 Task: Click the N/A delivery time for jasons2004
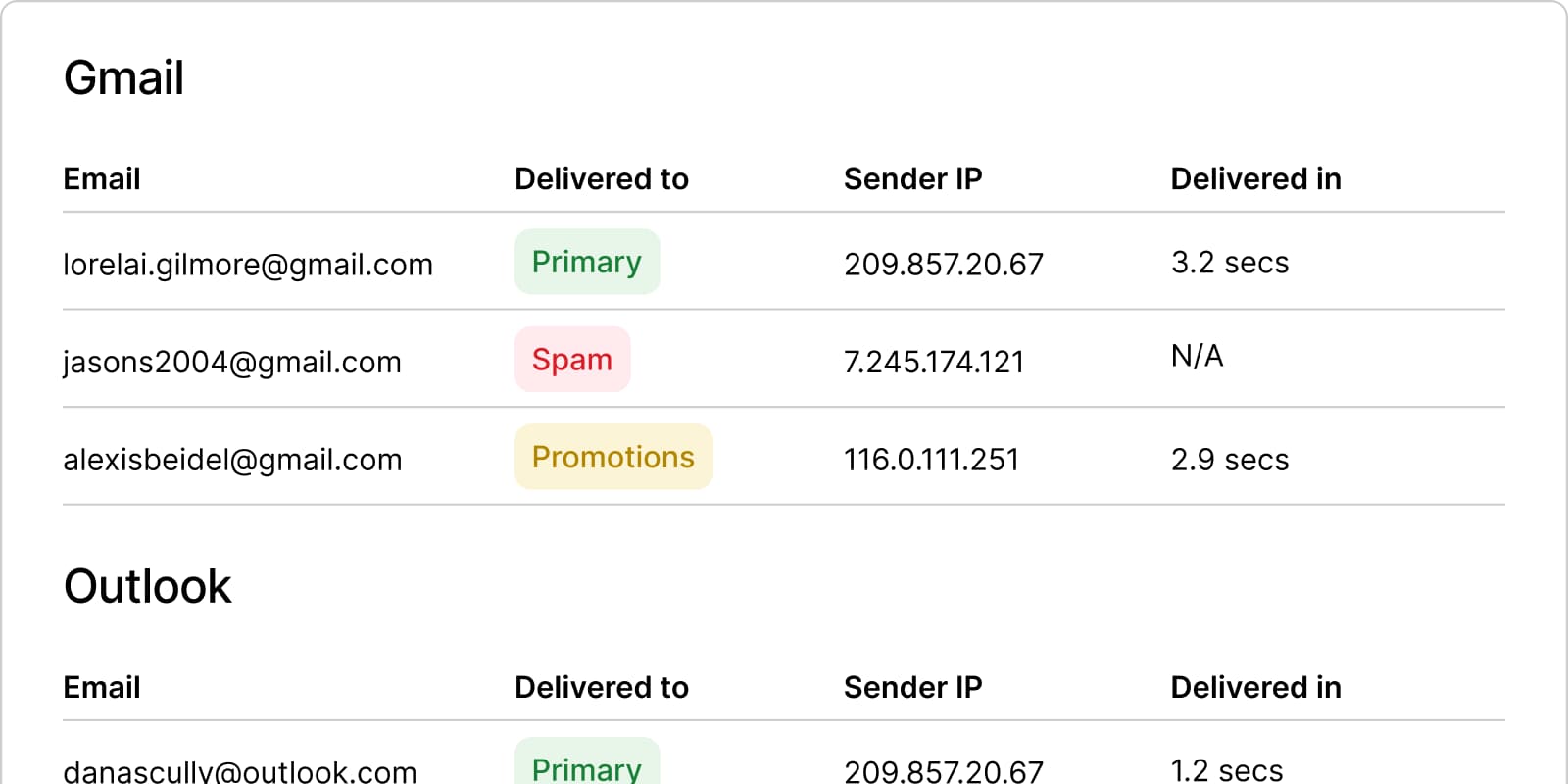1197,356
